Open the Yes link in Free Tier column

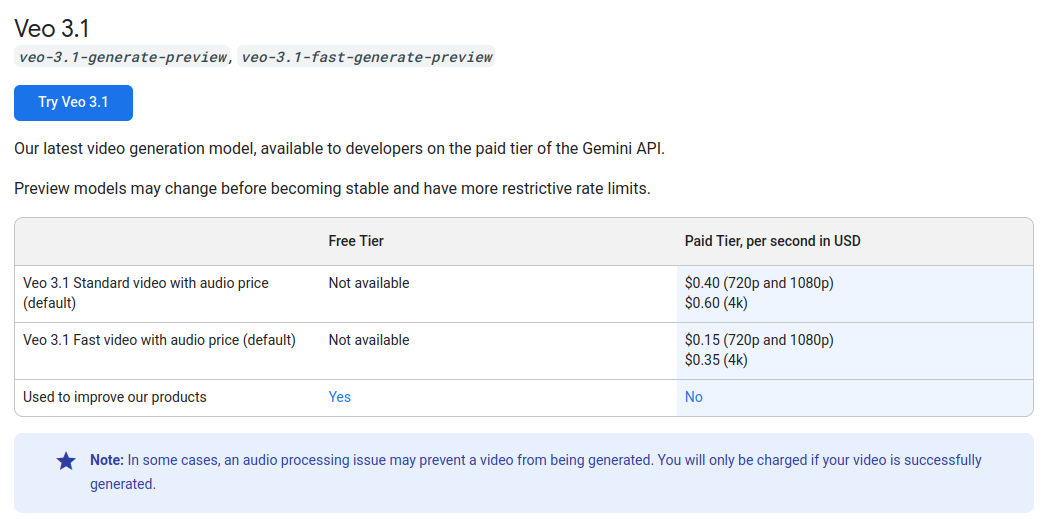pyautogui.click(x=340, y=397)
